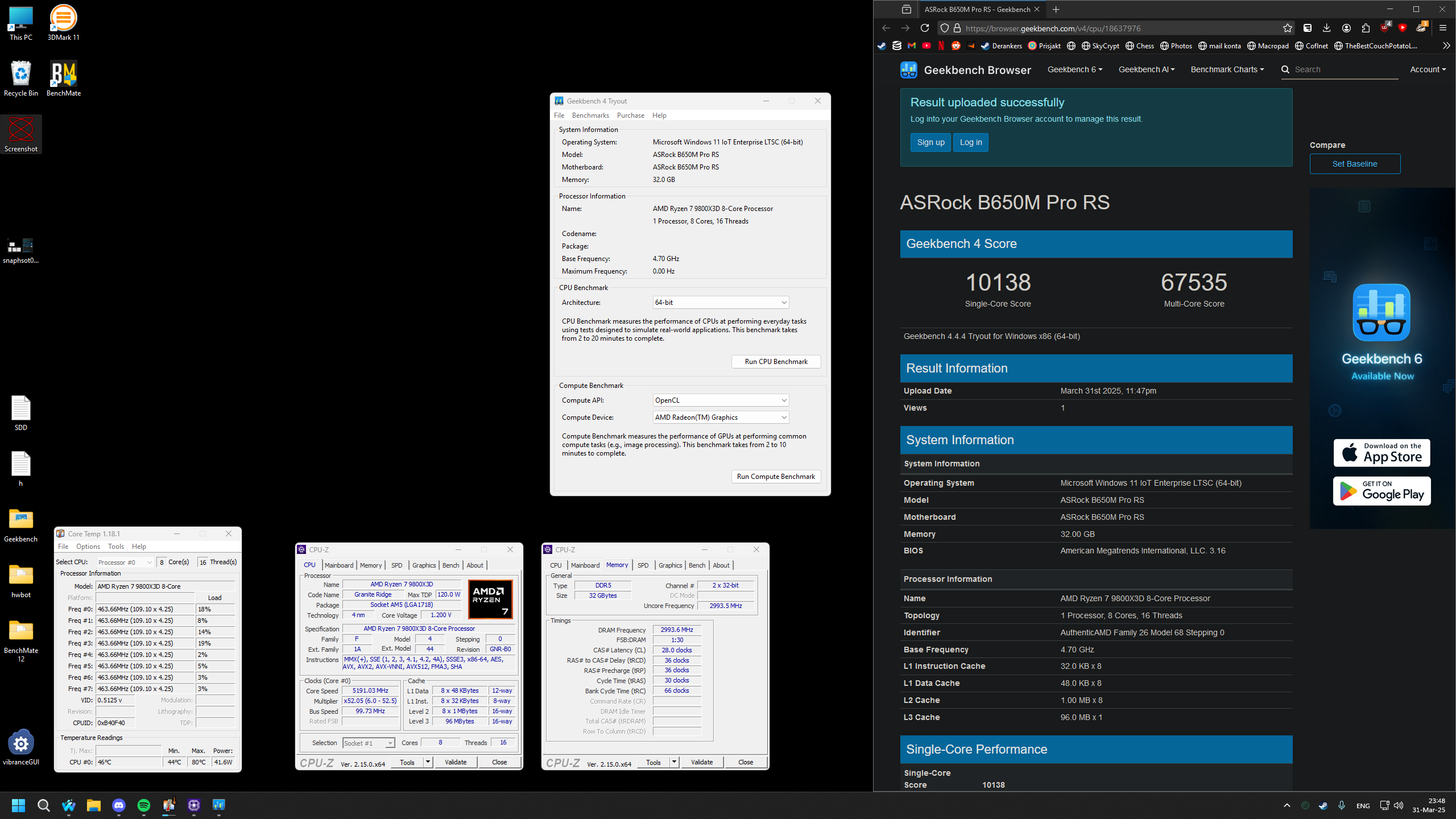This screenshot has height=819, width=1456.
Task: Select the BenchMate desktop shortcut
Action: tap(63, 79)
